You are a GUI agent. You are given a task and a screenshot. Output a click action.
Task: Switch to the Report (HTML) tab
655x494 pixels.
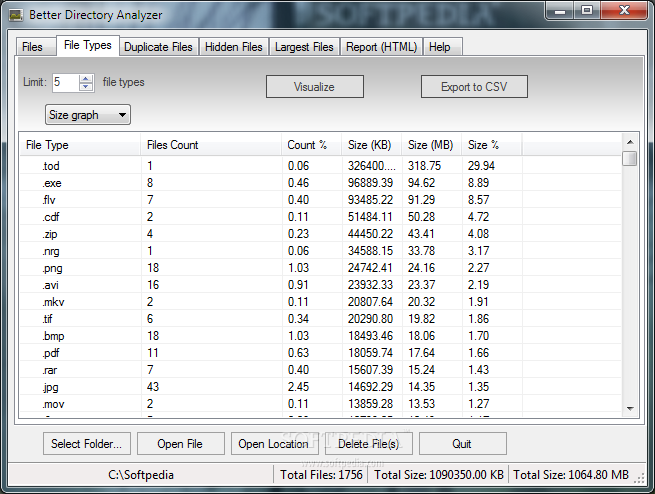[x=381, y=47]
